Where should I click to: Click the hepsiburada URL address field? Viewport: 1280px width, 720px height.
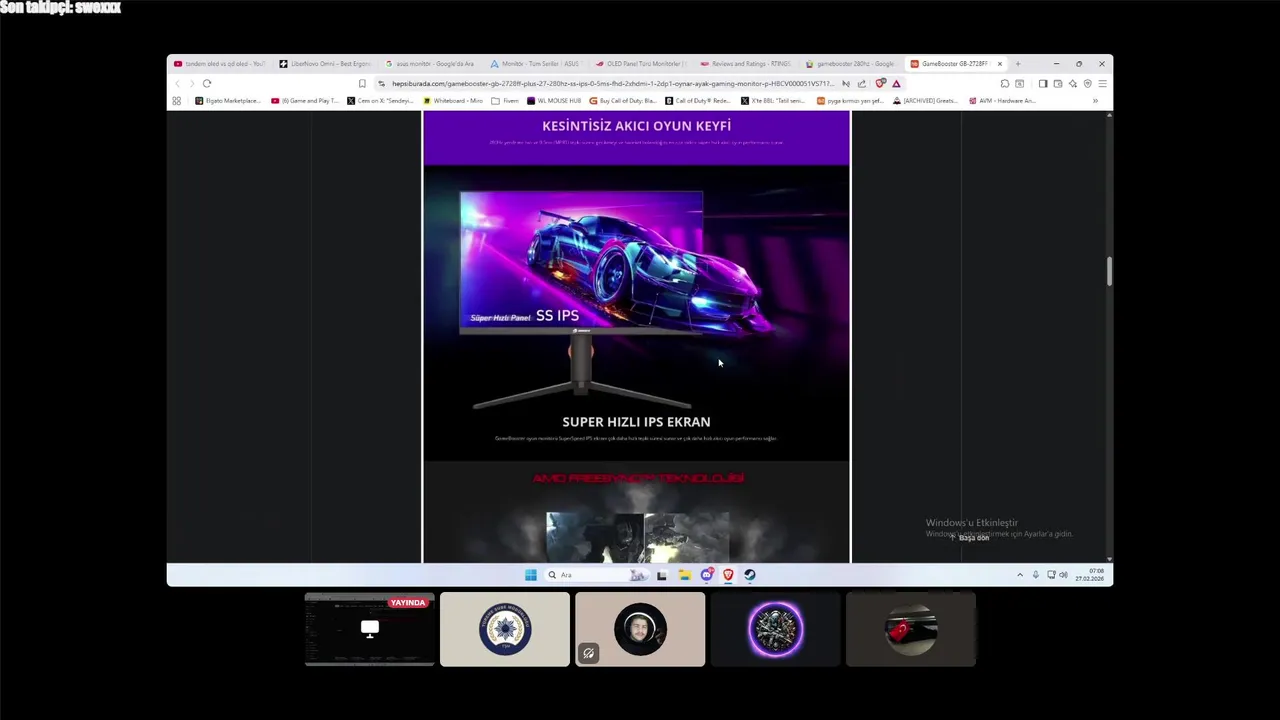612,84
